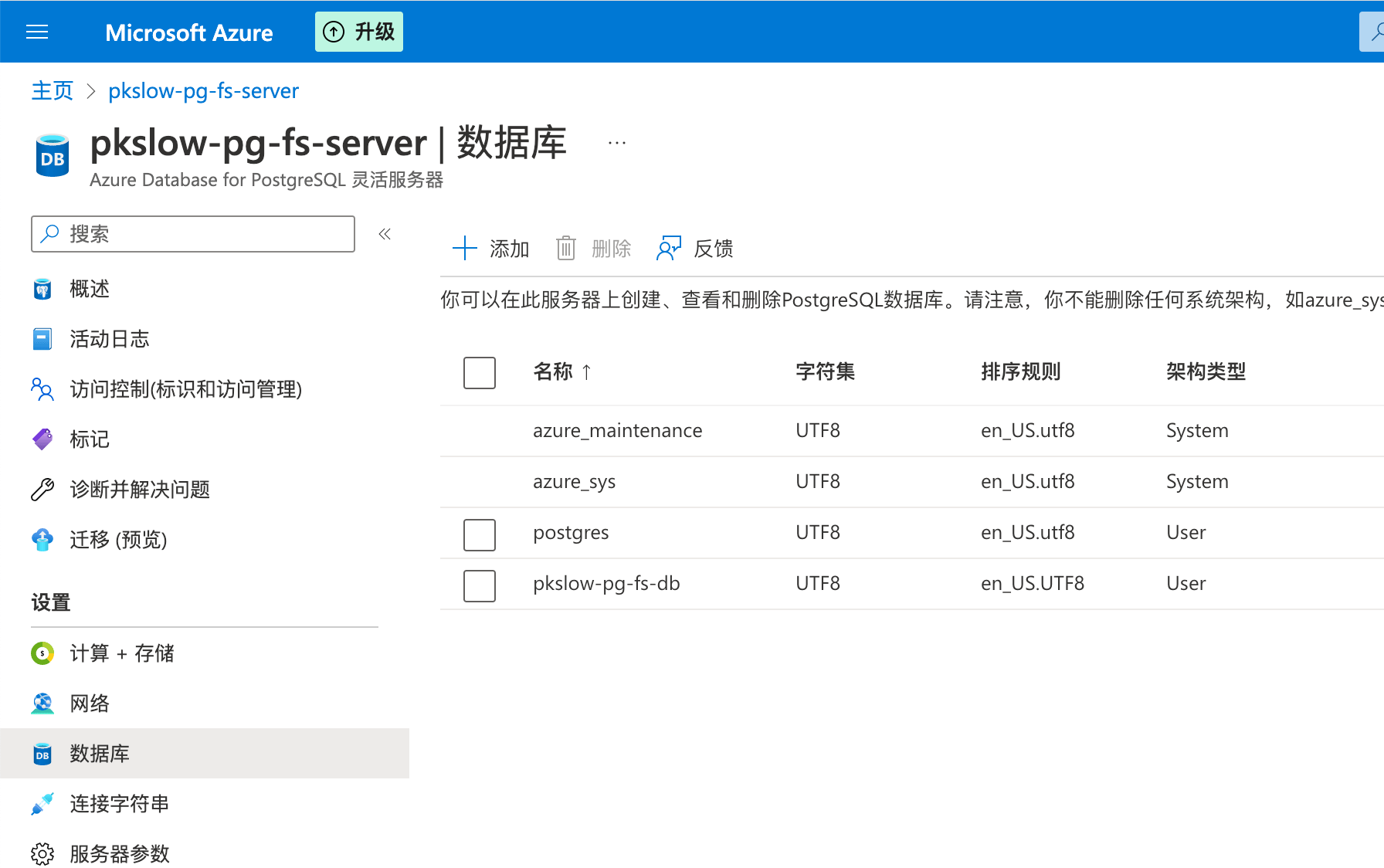Open 计算 + 存储 menu item

pyautogui.click(x=121, y=653)
